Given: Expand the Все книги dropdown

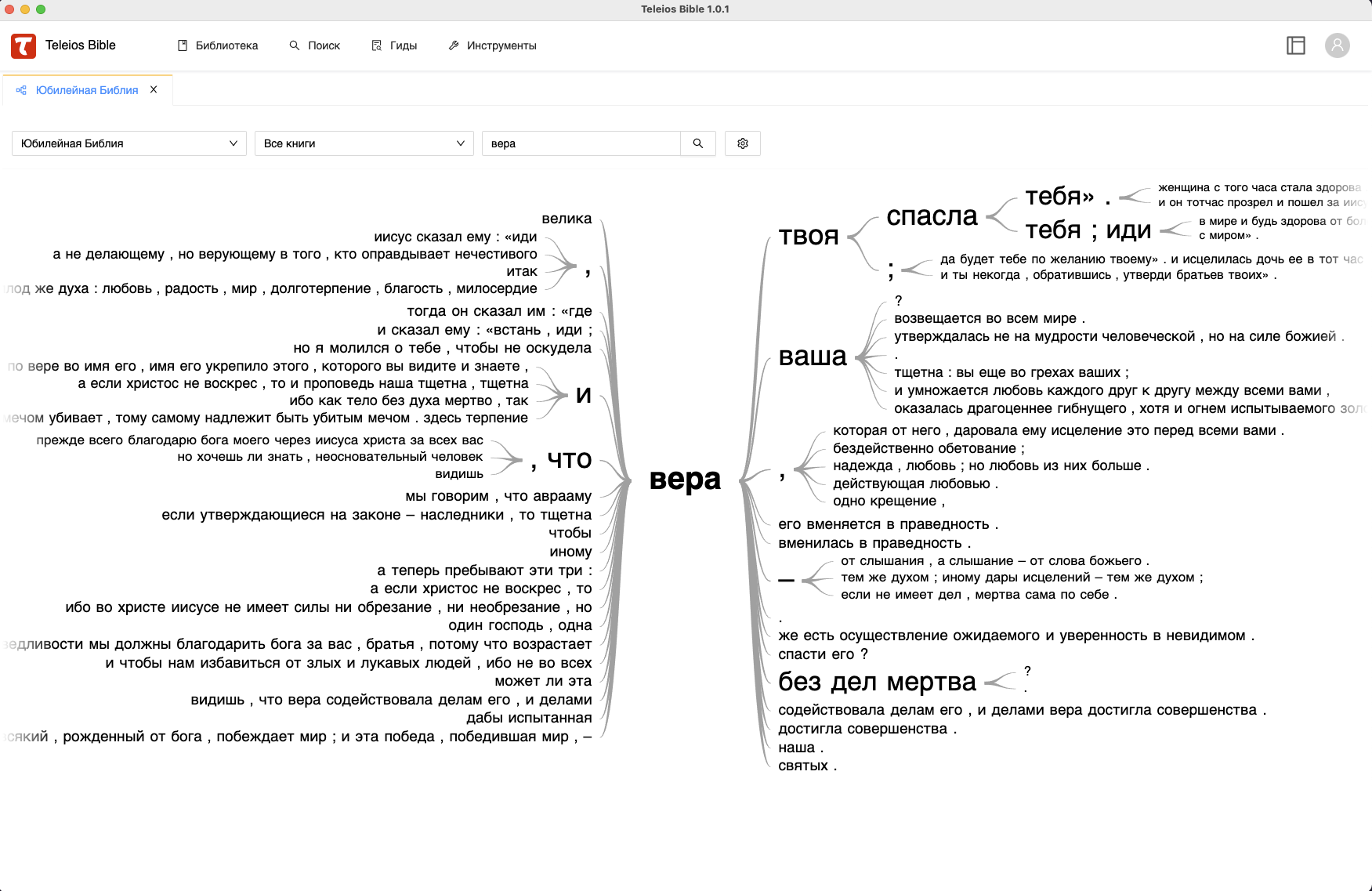Looking at the screenshot, I should point(364,143).
